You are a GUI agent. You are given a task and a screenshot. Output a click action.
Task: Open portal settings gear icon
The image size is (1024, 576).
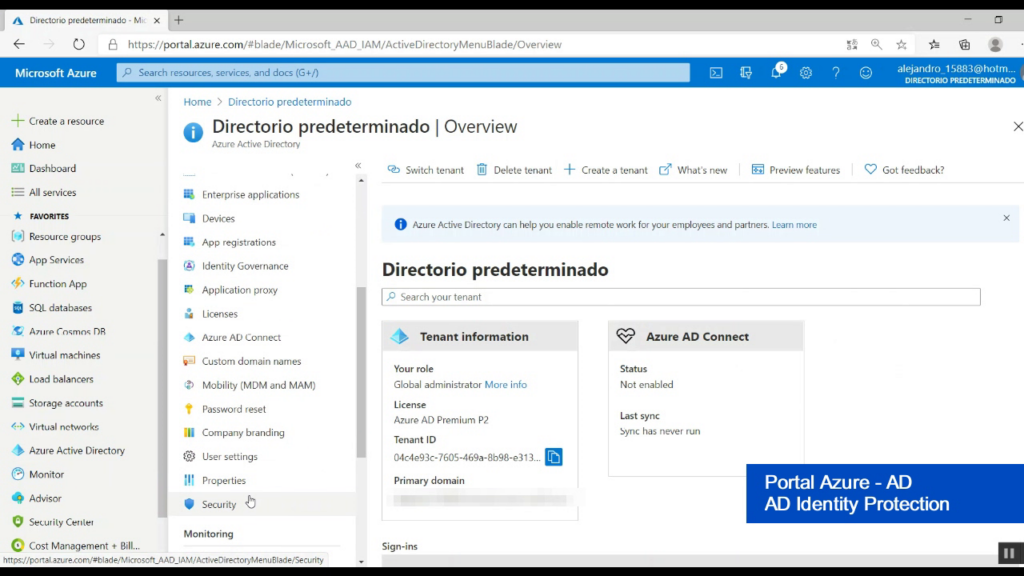806,73
